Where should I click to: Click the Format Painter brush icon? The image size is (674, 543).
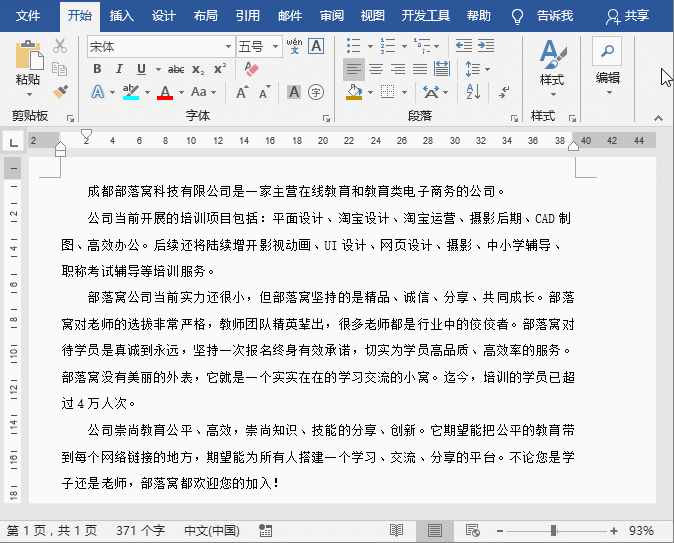[x=60, y=92]
